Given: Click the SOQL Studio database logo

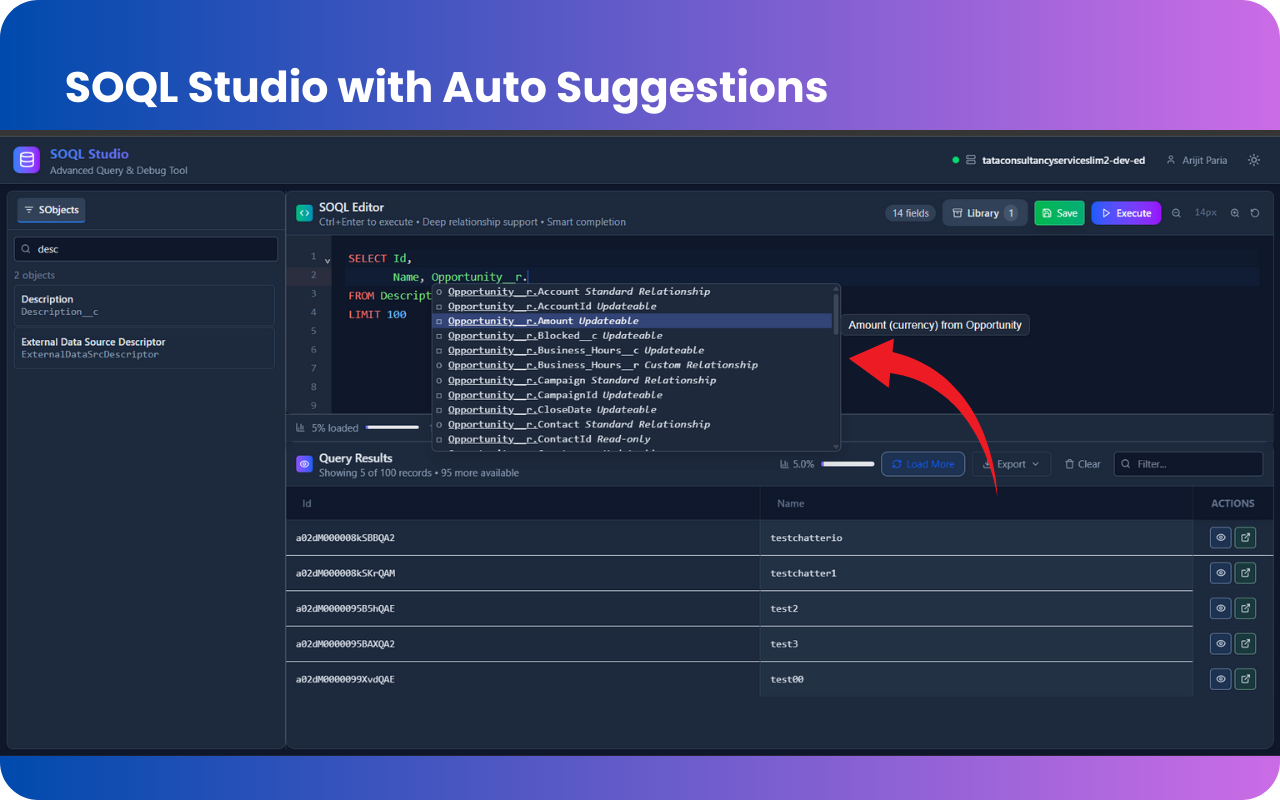Looking at the screenshot, I should (26, 160).
